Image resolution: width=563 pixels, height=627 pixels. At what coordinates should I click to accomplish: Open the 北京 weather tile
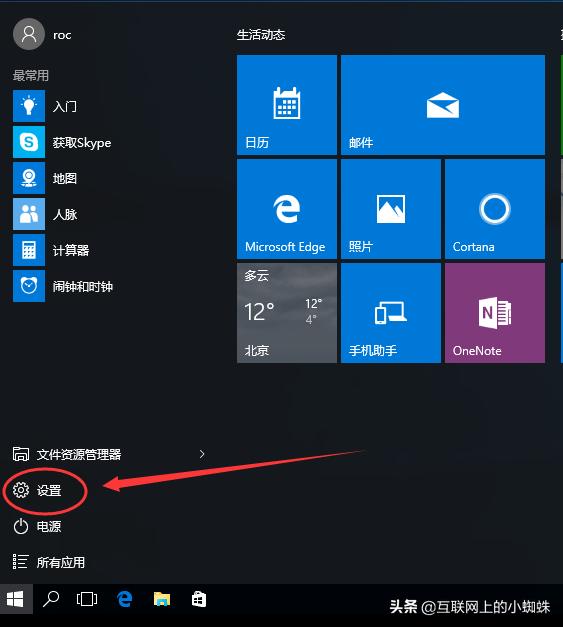click(x=287, y=313)
